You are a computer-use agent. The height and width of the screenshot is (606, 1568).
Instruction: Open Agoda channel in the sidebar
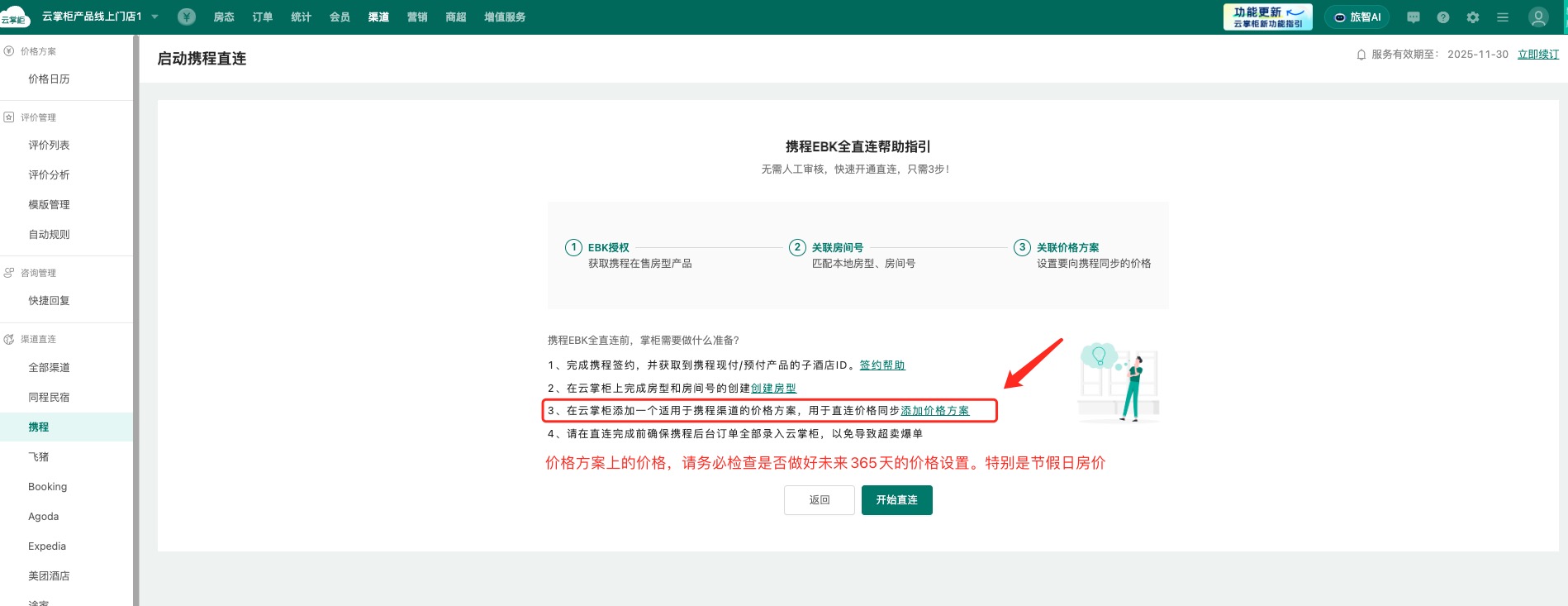tap(43, 517)
